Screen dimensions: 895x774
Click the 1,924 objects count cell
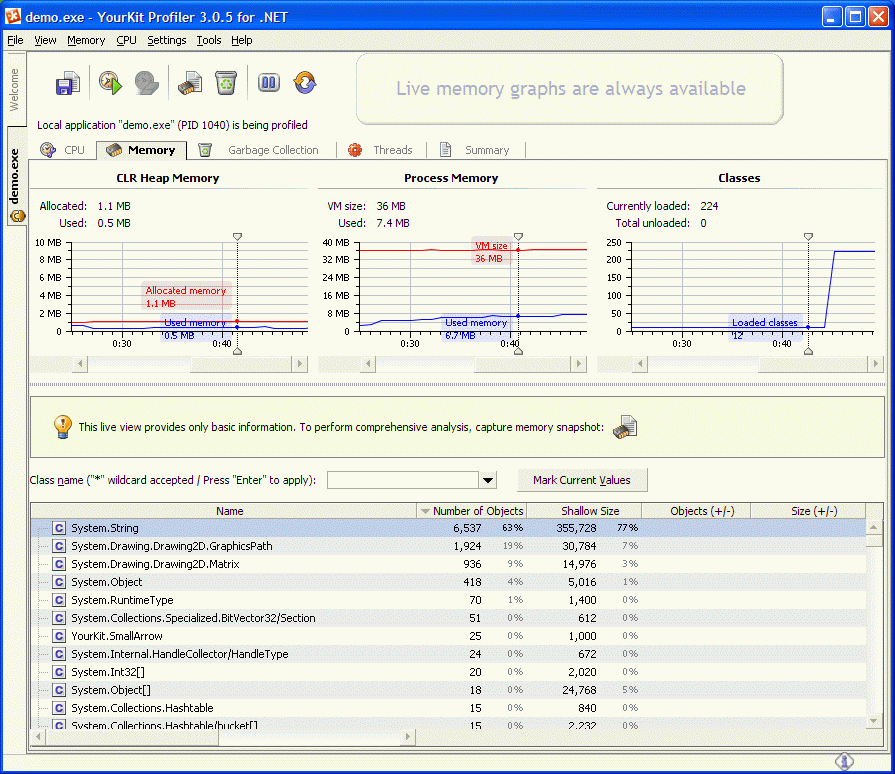coord(467,546)
